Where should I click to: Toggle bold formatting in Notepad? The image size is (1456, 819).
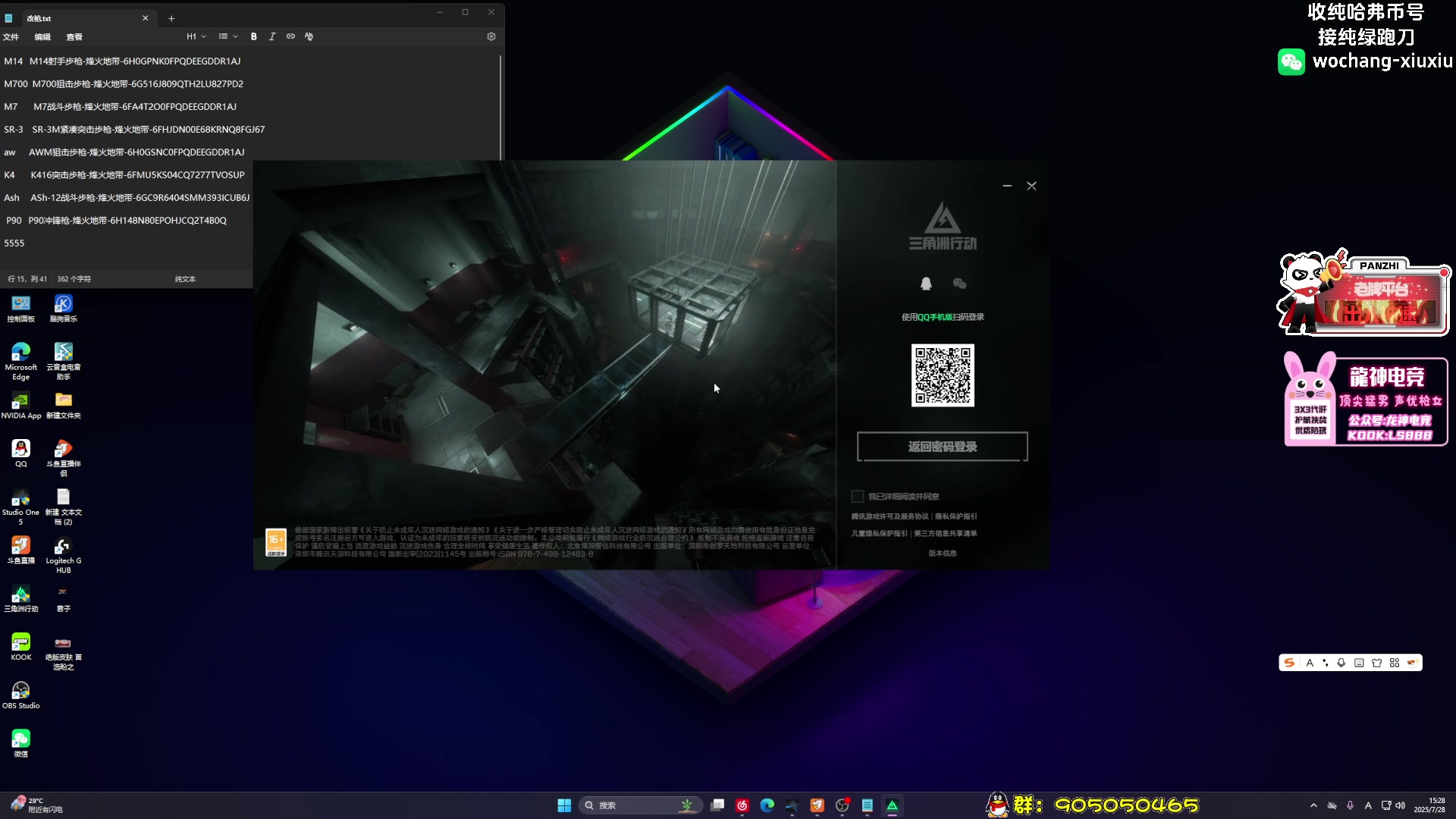[x=253, y=36]
